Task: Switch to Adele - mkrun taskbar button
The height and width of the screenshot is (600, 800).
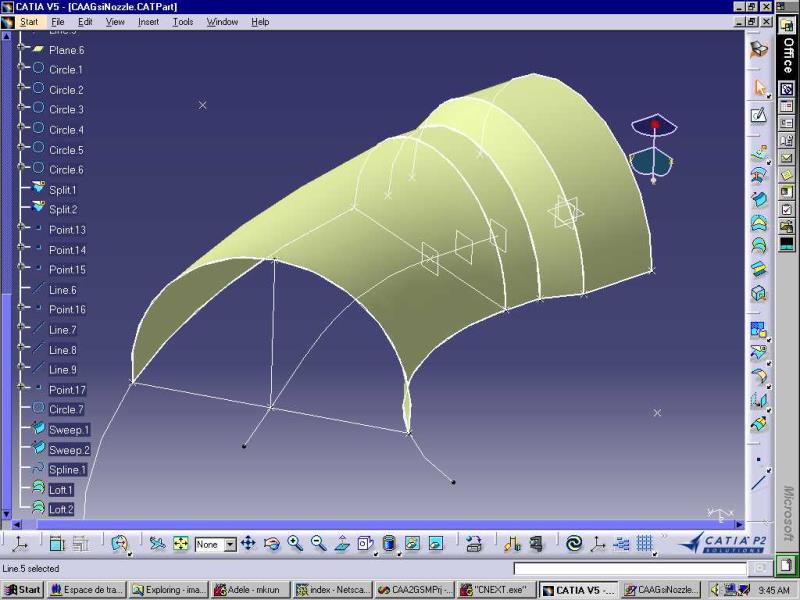Action: pyautogui.click(x=249, y=590)
